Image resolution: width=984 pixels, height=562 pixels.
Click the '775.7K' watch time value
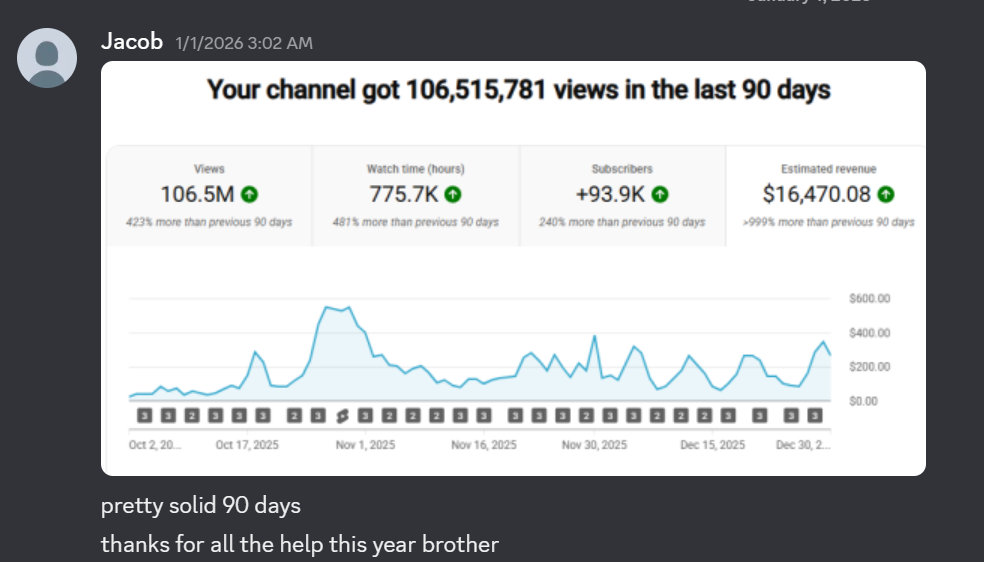point(404,194)
